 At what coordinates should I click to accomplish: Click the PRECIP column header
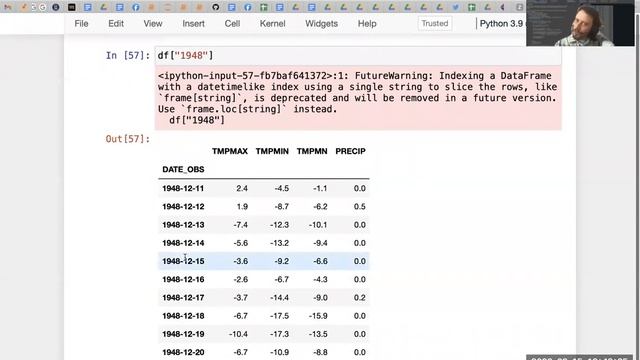(x=350, y=151)
